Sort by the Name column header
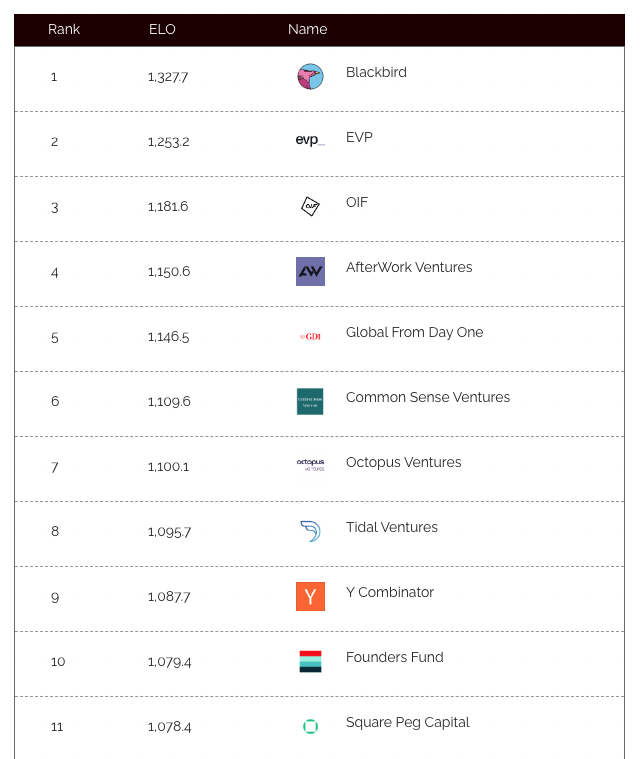The height and width of the screenshot is (759, 640). pos(307,29)
